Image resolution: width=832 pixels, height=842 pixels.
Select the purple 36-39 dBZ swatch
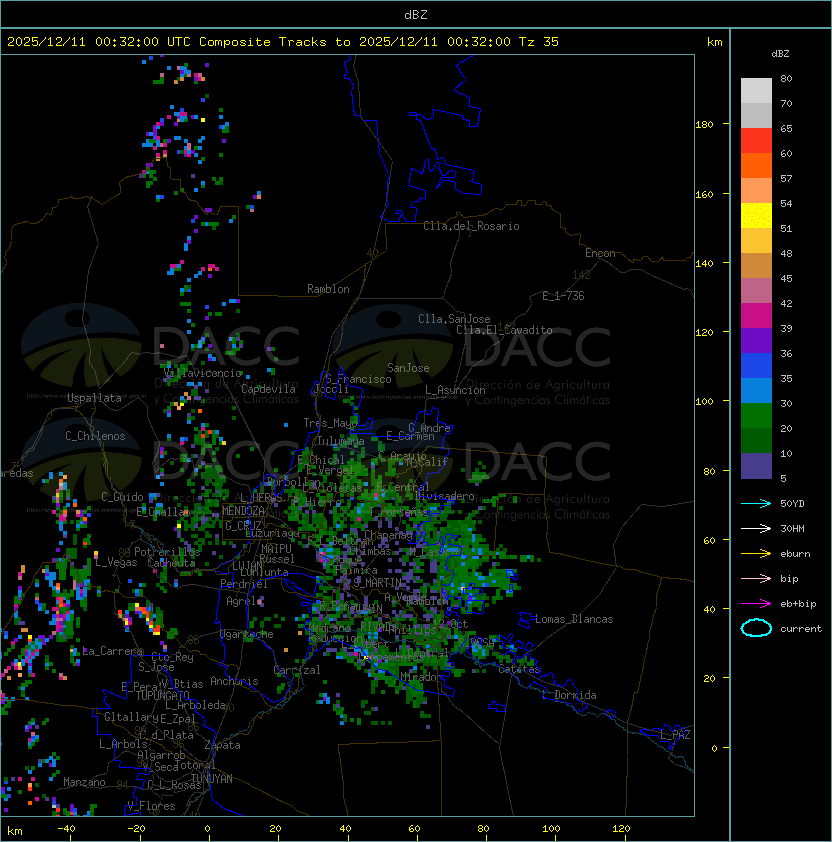coord(756,340)
